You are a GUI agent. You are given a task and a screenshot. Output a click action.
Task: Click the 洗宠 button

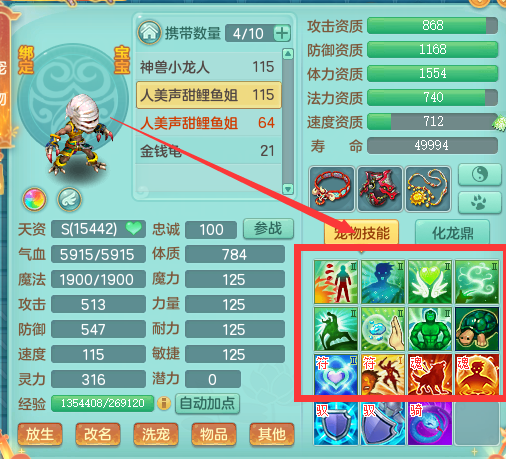coord(156,434)
